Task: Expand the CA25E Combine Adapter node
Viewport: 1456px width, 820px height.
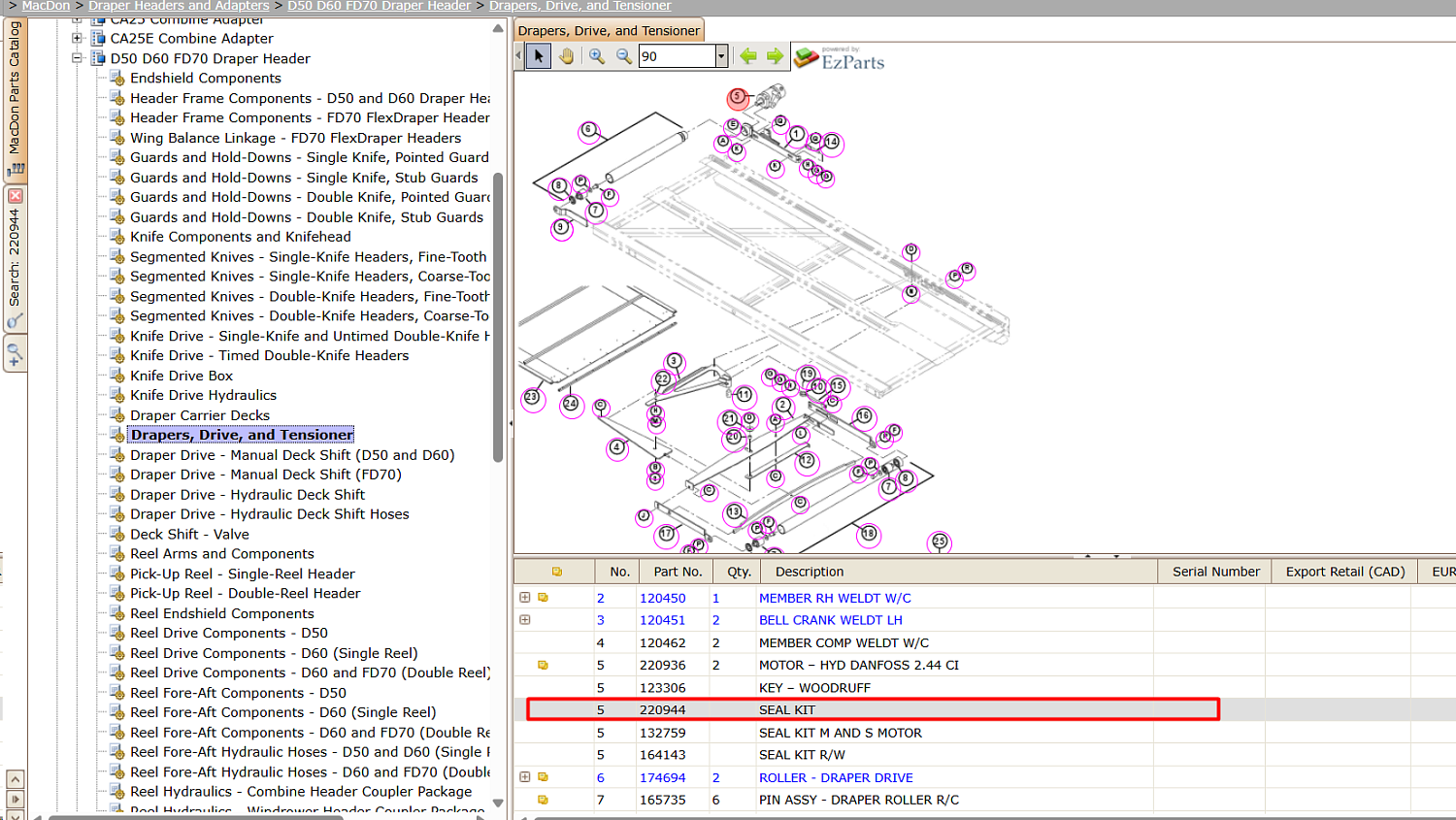Action: coord(77,39)
